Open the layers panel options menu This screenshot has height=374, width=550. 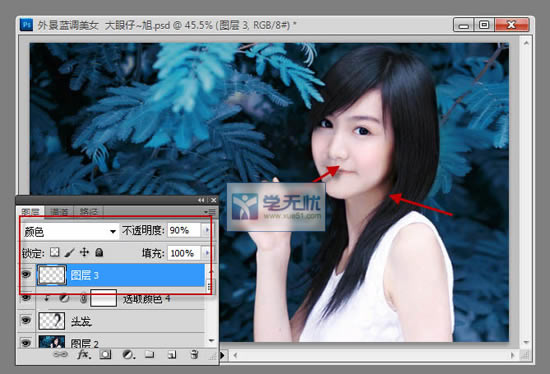211,212
